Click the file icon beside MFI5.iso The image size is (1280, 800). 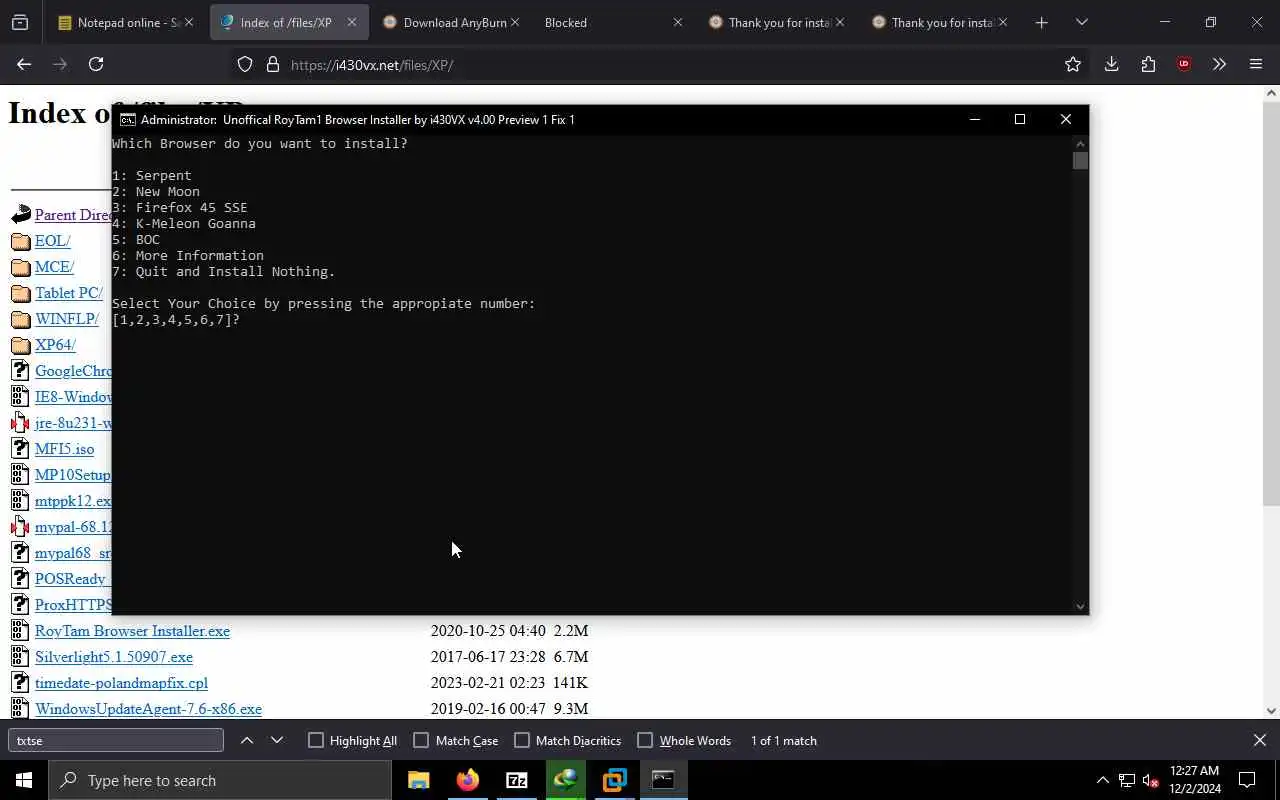click(x=20, y=449)
